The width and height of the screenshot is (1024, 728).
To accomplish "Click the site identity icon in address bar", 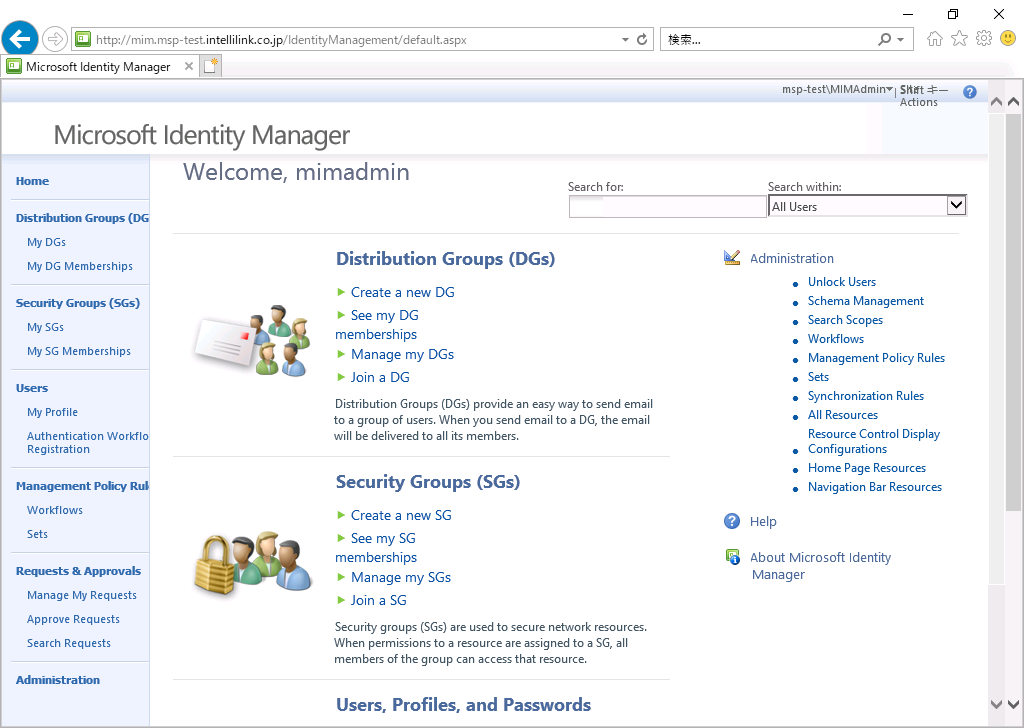I will pyautogui.click(x=83, y=39).
